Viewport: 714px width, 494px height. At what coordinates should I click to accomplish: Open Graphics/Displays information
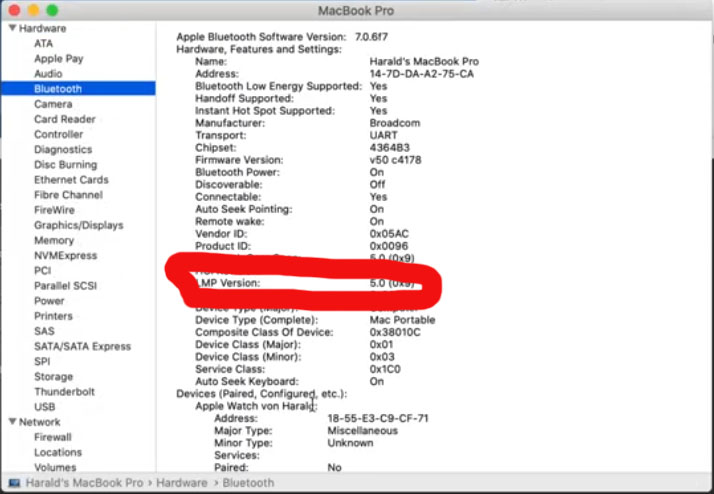click(79, 225)
